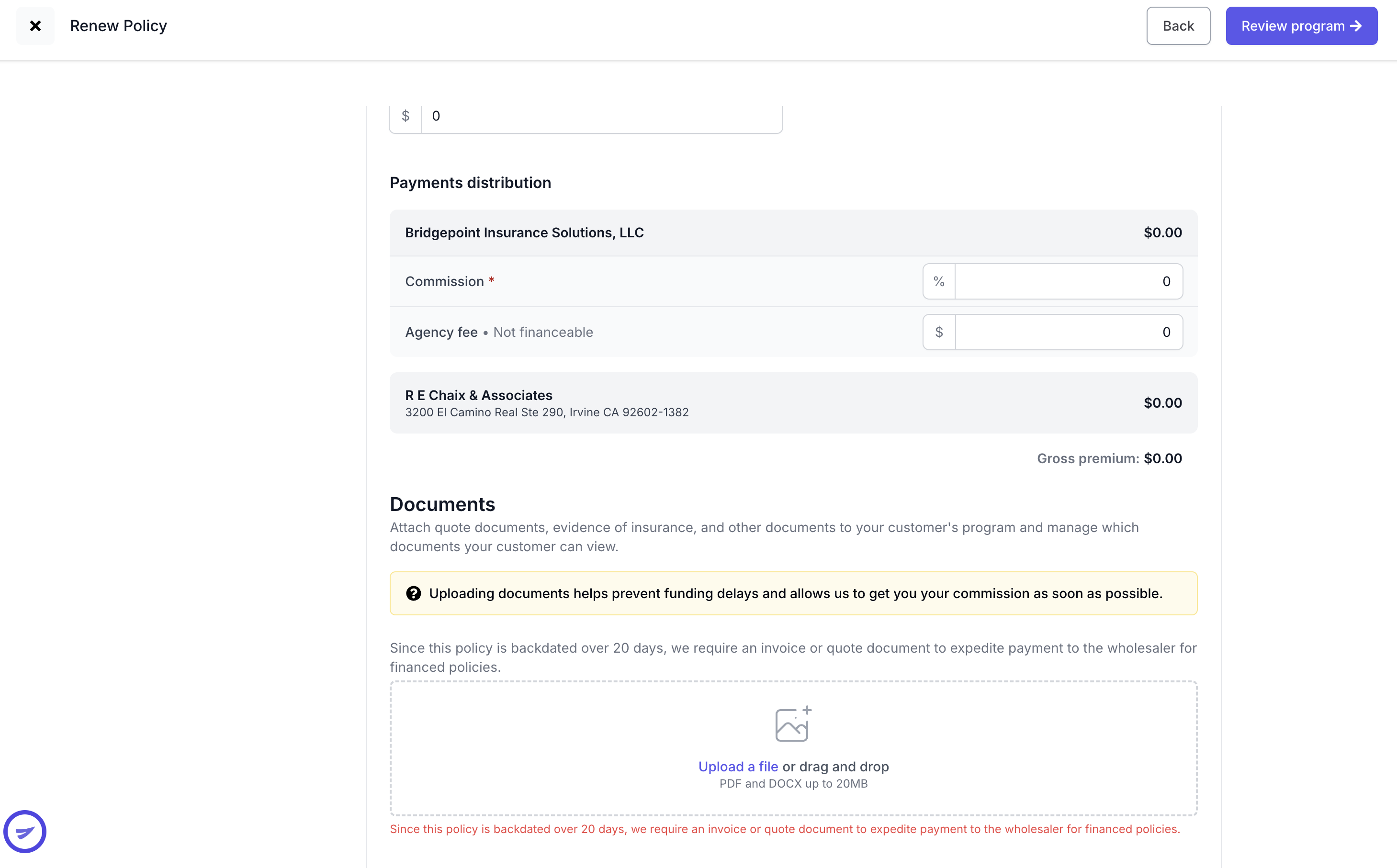Click the yellow uploading documents notice banner
1397x868 pixels.
pos(793,593)
